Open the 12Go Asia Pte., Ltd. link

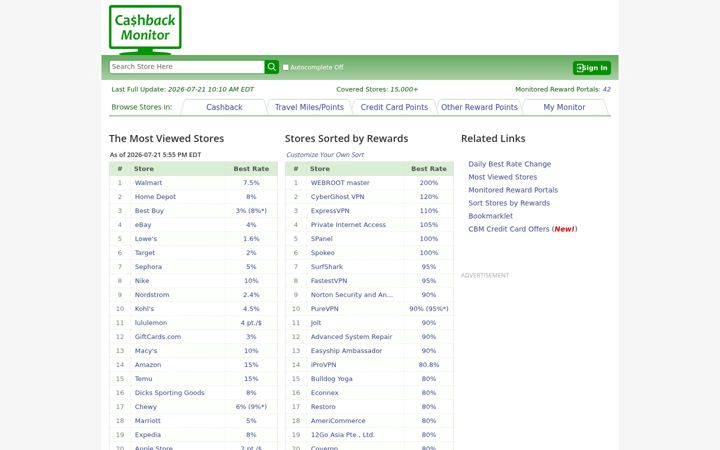[343, 435]
